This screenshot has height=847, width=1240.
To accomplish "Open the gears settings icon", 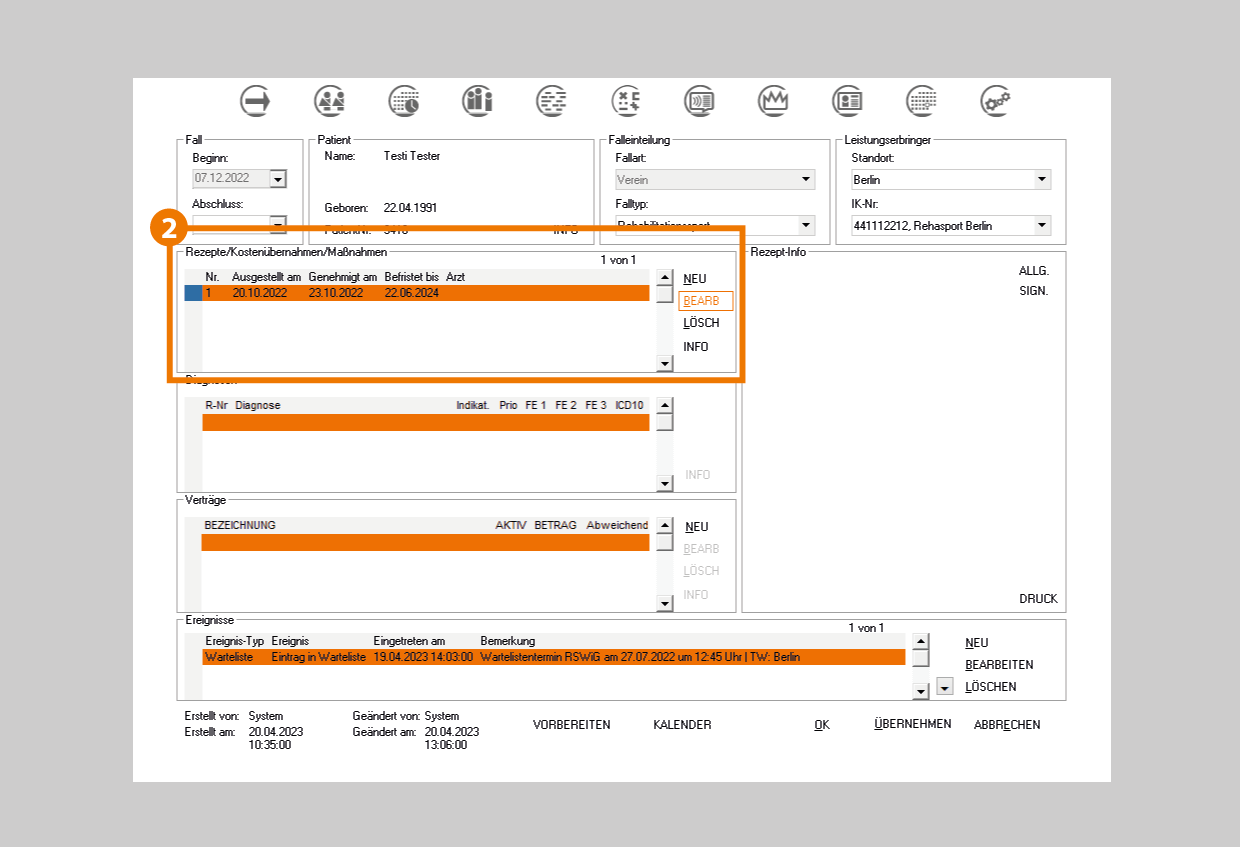I will coord(995,100).
